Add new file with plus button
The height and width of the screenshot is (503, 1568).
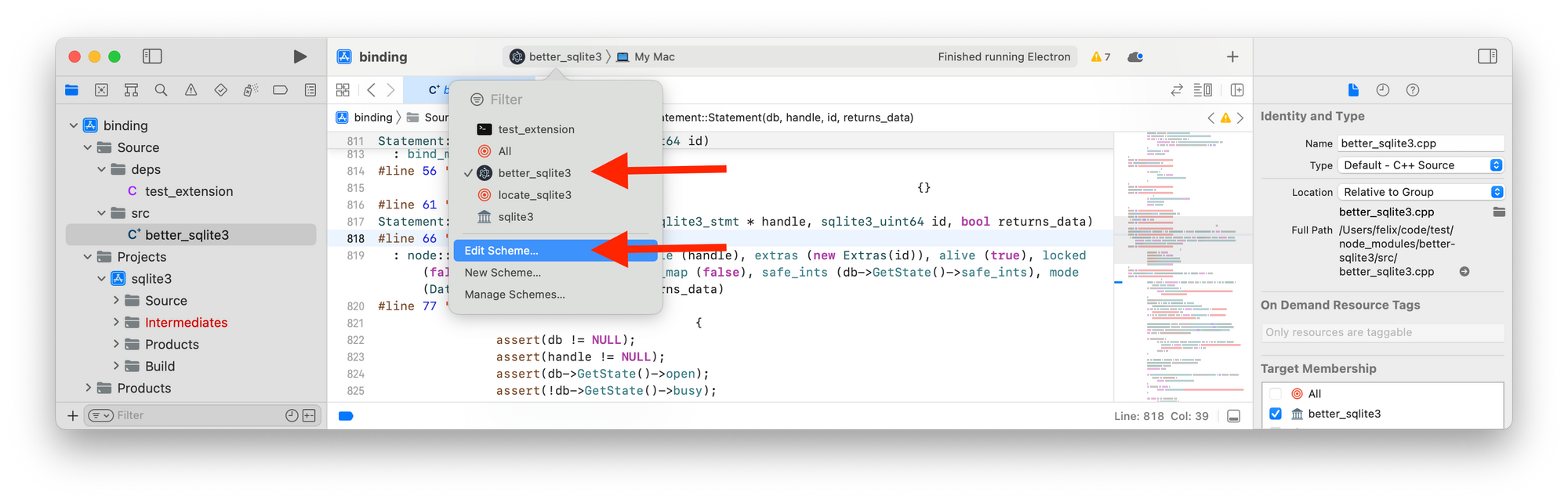coord(73,415)
